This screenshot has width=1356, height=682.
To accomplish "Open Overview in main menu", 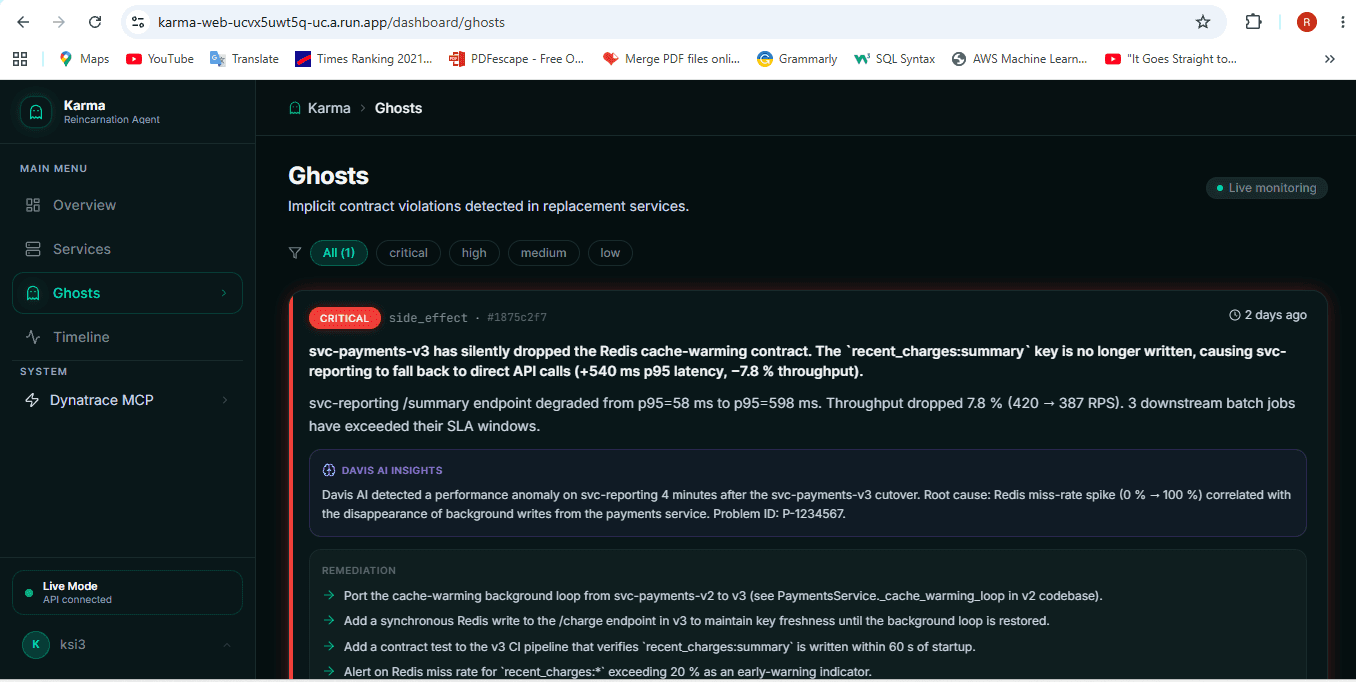I will tap(127, 205).
